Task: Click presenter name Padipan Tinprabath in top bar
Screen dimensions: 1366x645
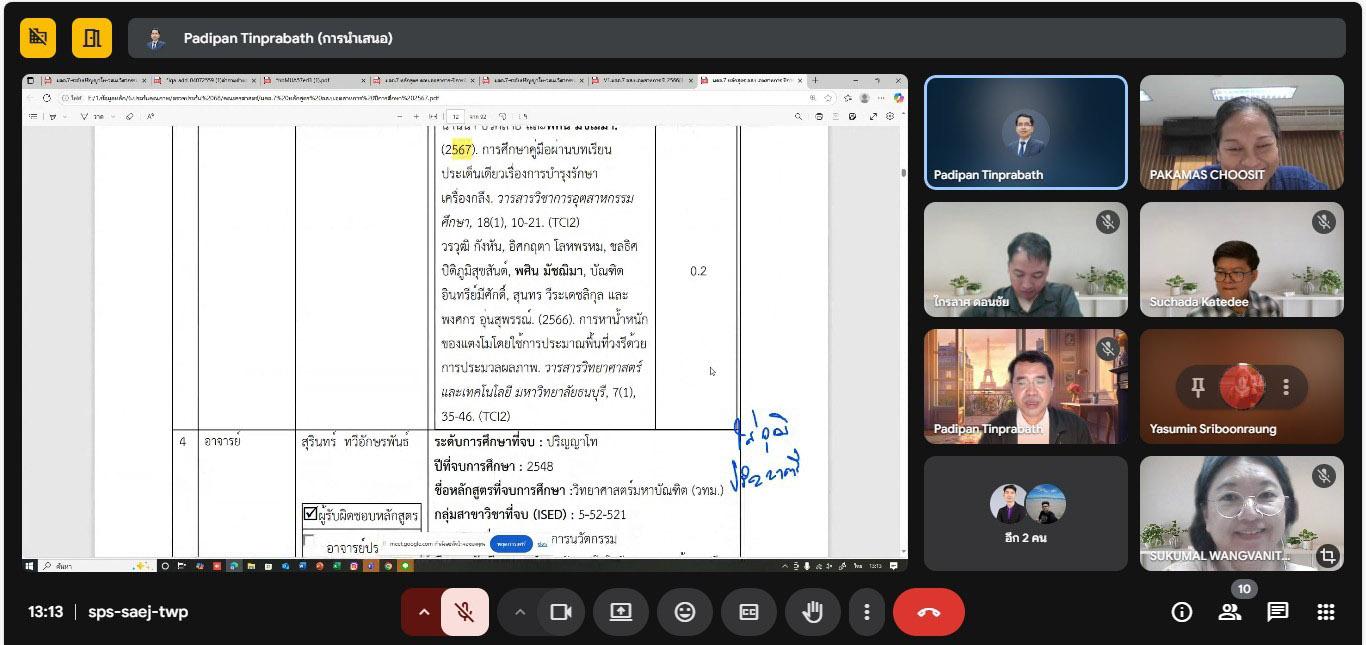Action: coord(288,38)
